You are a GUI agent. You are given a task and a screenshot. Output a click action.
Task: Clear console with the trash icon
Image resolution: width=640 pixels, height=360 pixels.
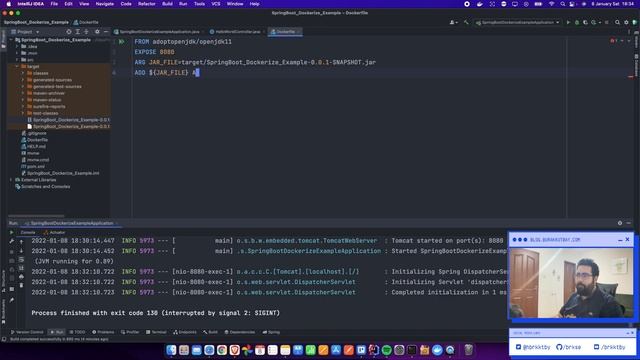(21, 285)
